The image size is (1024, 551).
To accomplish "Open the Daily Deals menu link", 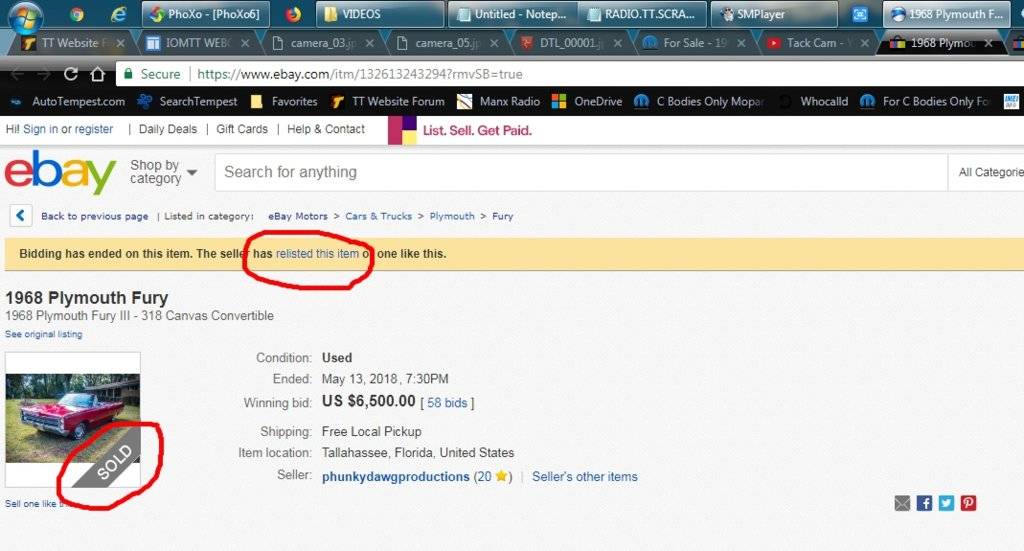I will [168, 129].
